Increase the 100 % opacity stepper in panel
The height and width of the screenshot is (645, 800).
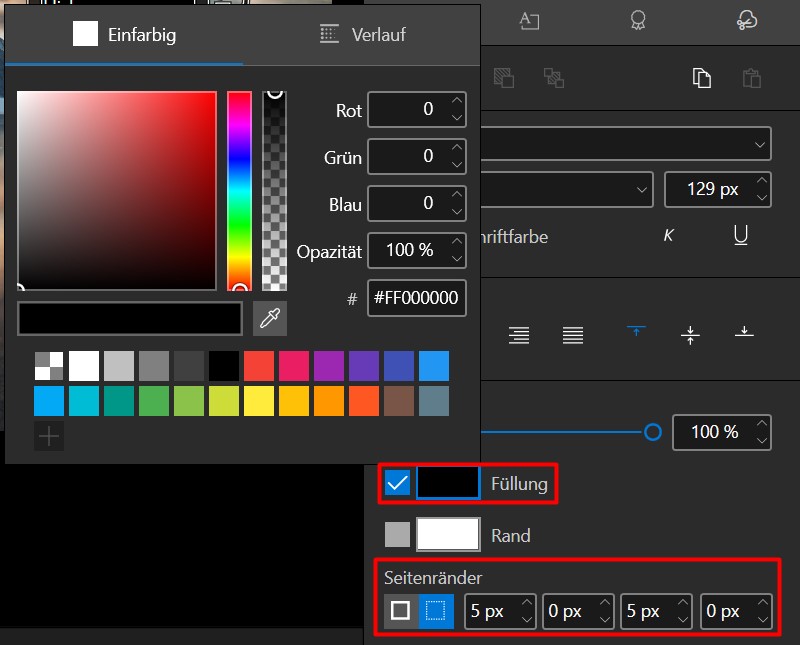(762, 424)
